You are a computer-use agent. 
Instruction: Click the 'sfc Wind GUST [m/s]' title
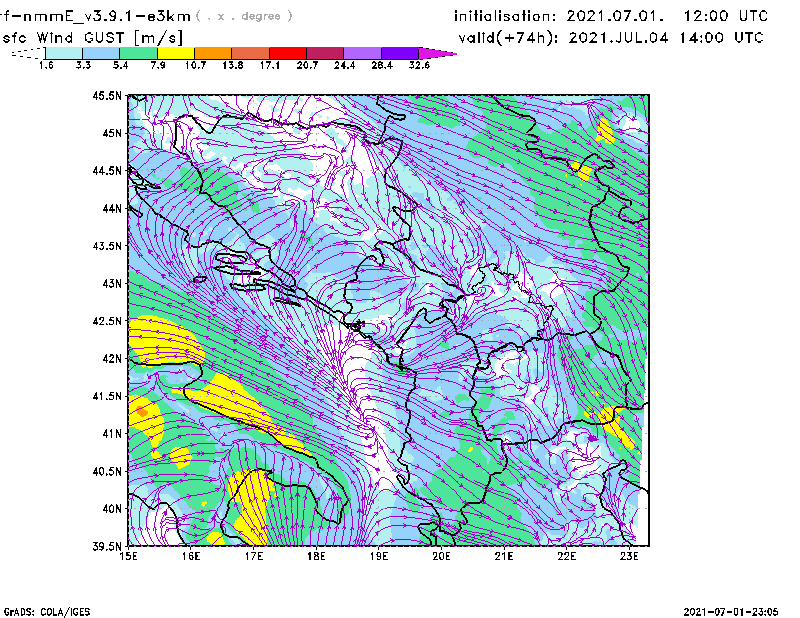(92, 38)
